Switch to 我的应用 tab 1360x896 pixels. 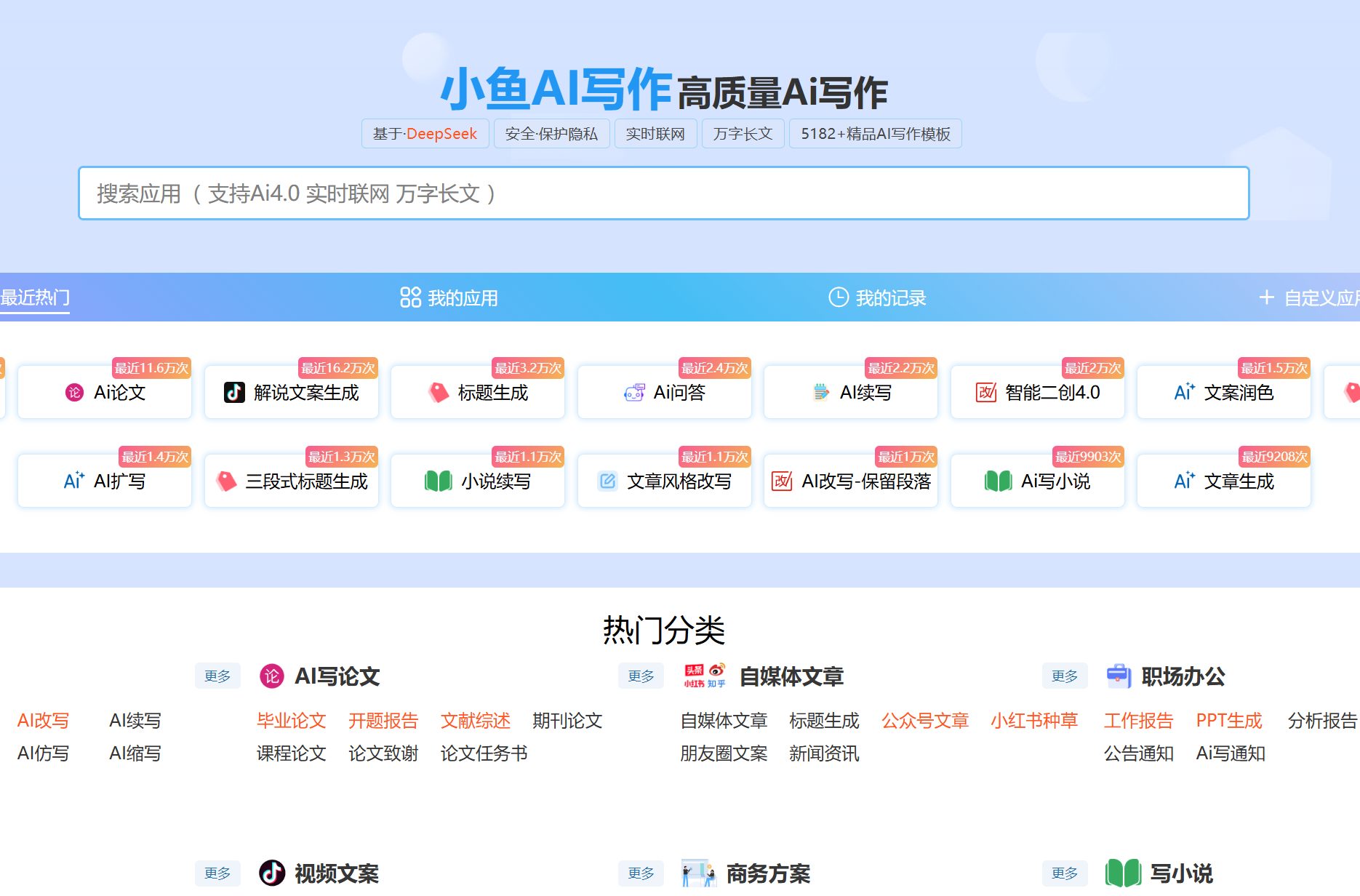click(x=449, y=298)
